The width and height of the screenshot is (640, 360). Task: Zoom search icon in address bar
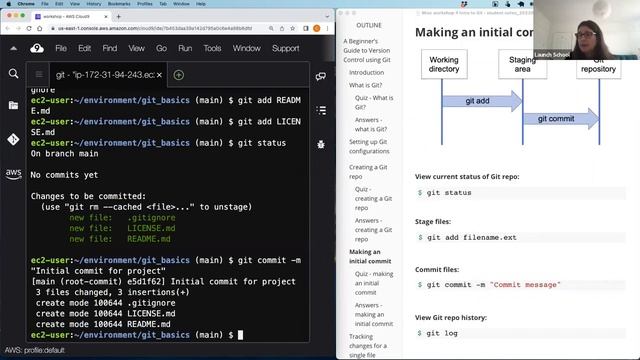pos(271,28)
